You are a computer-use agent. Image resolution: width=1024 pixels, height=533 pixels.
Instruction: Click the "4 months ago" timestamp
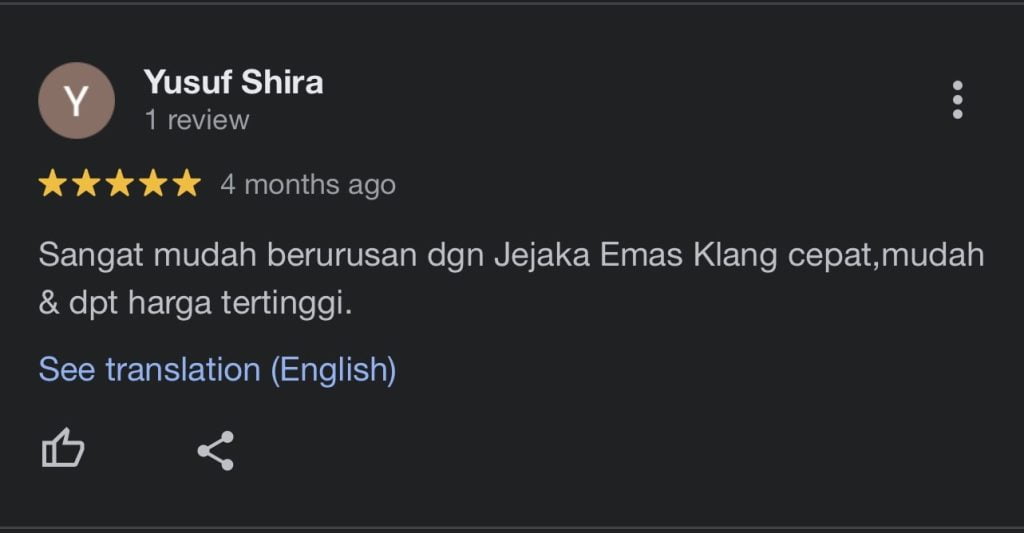pos(308,185)
